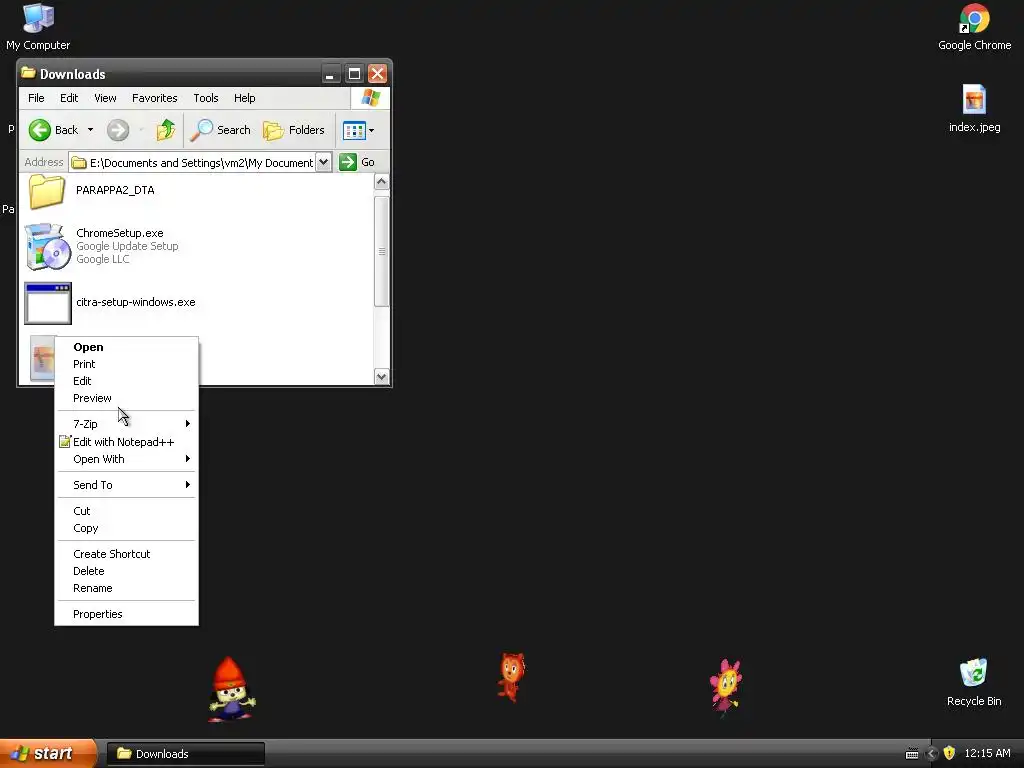Choose Rename in the context menu
This screenshot has width=1024, height=768.
pyautogui.click(x=127, y=588)
